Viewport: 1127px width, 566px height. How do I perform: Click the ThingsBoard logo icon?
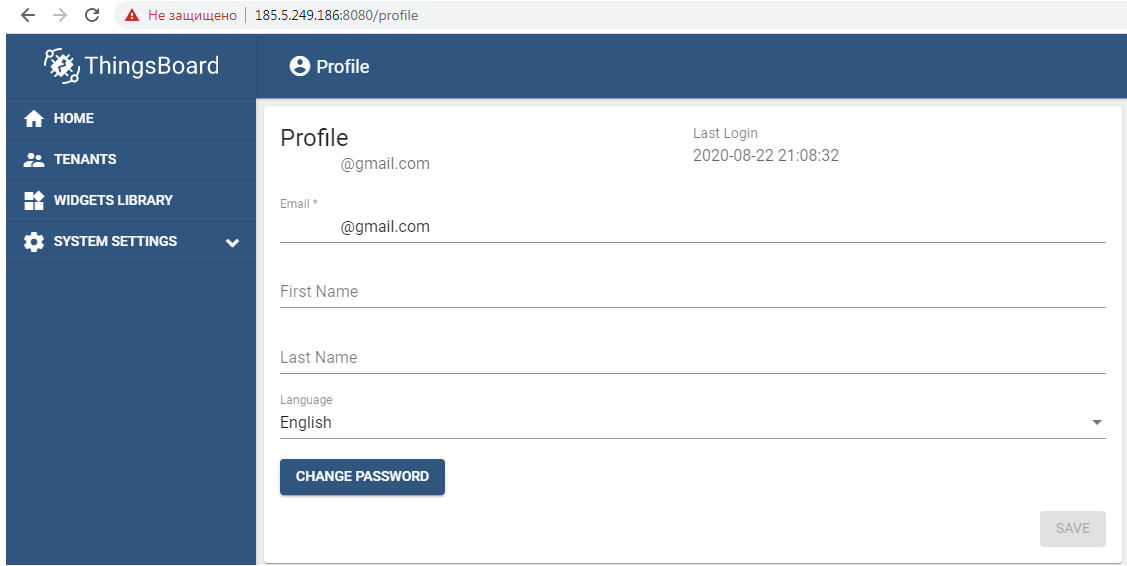coord(61,66)
